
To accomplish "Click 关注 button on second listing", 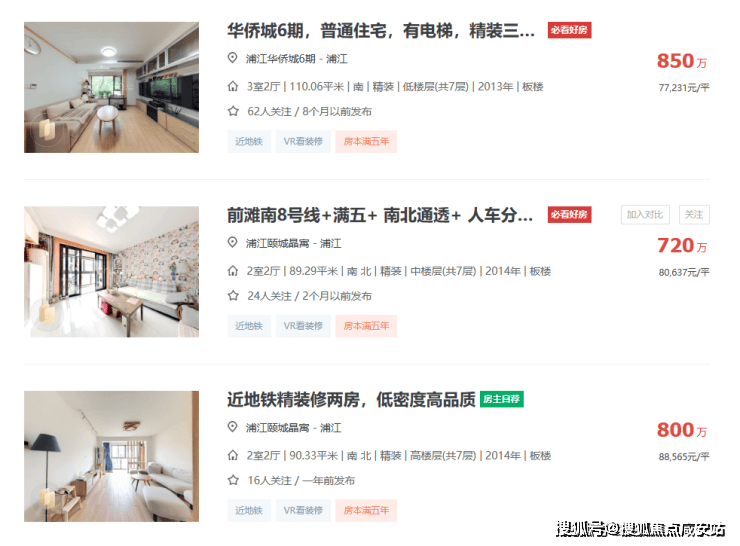I will click(x=694, y=215).
